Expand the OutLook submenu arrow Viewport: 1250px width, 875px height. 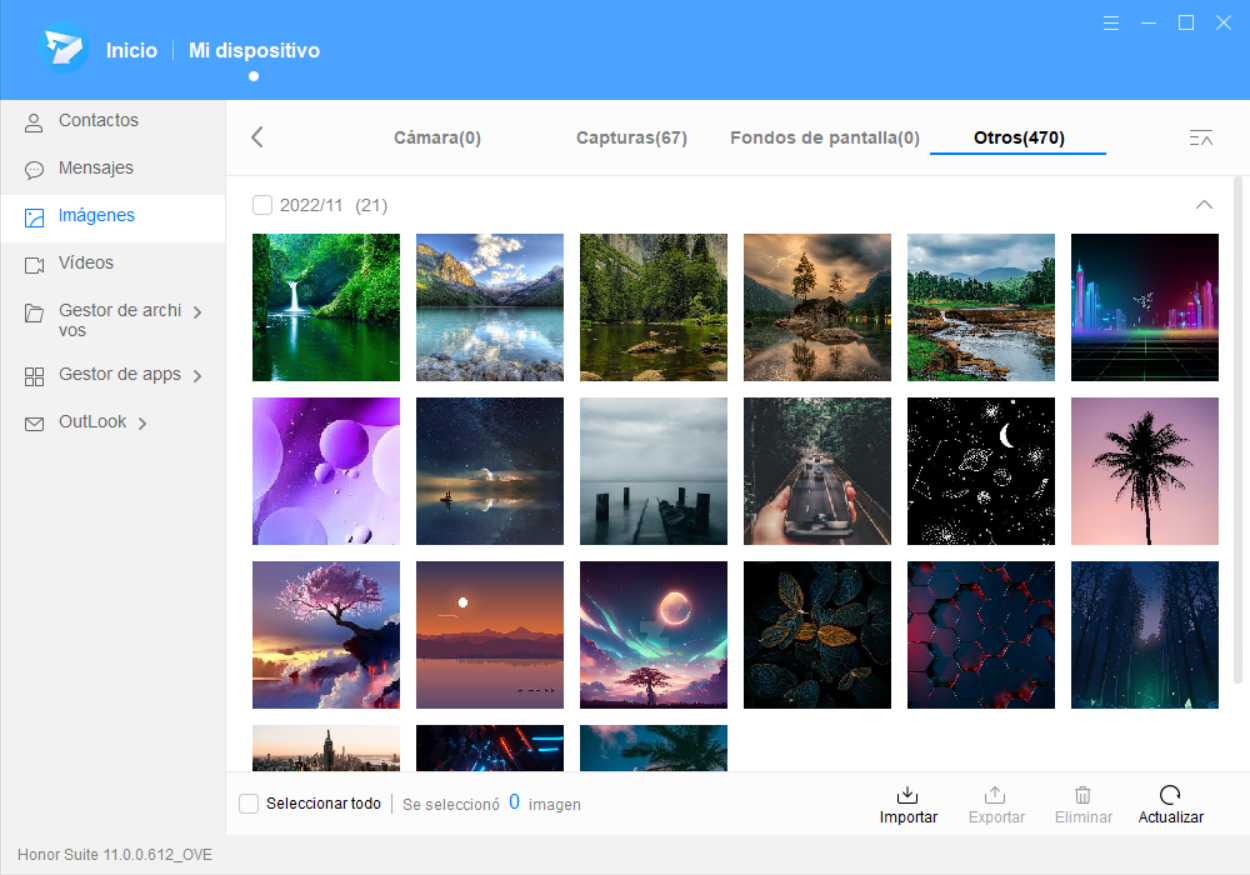click(142, 423)
